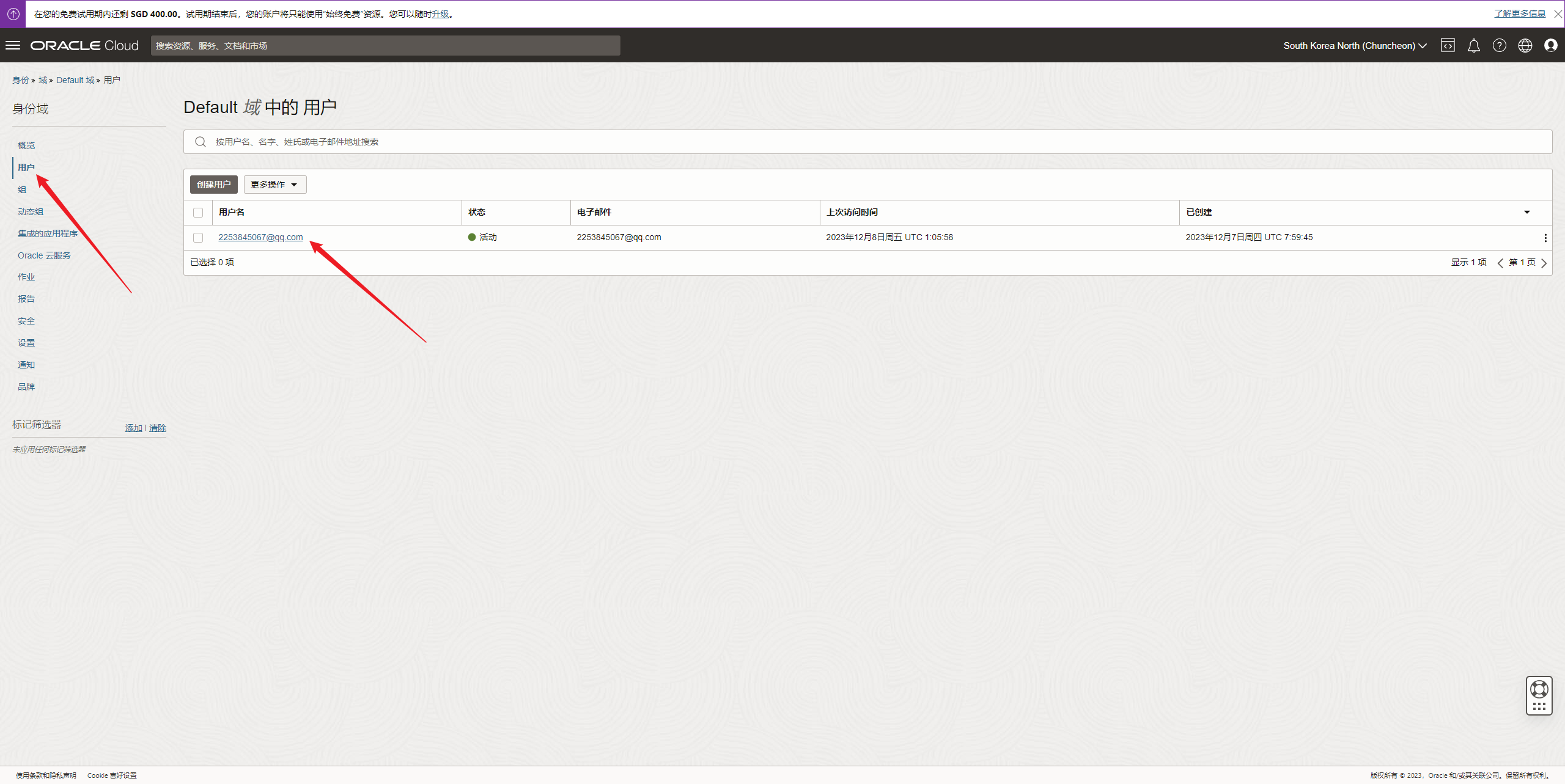Open 安全 in the identity domain sidebar
The image size is (1565, 784).
(x=26, y=321)
